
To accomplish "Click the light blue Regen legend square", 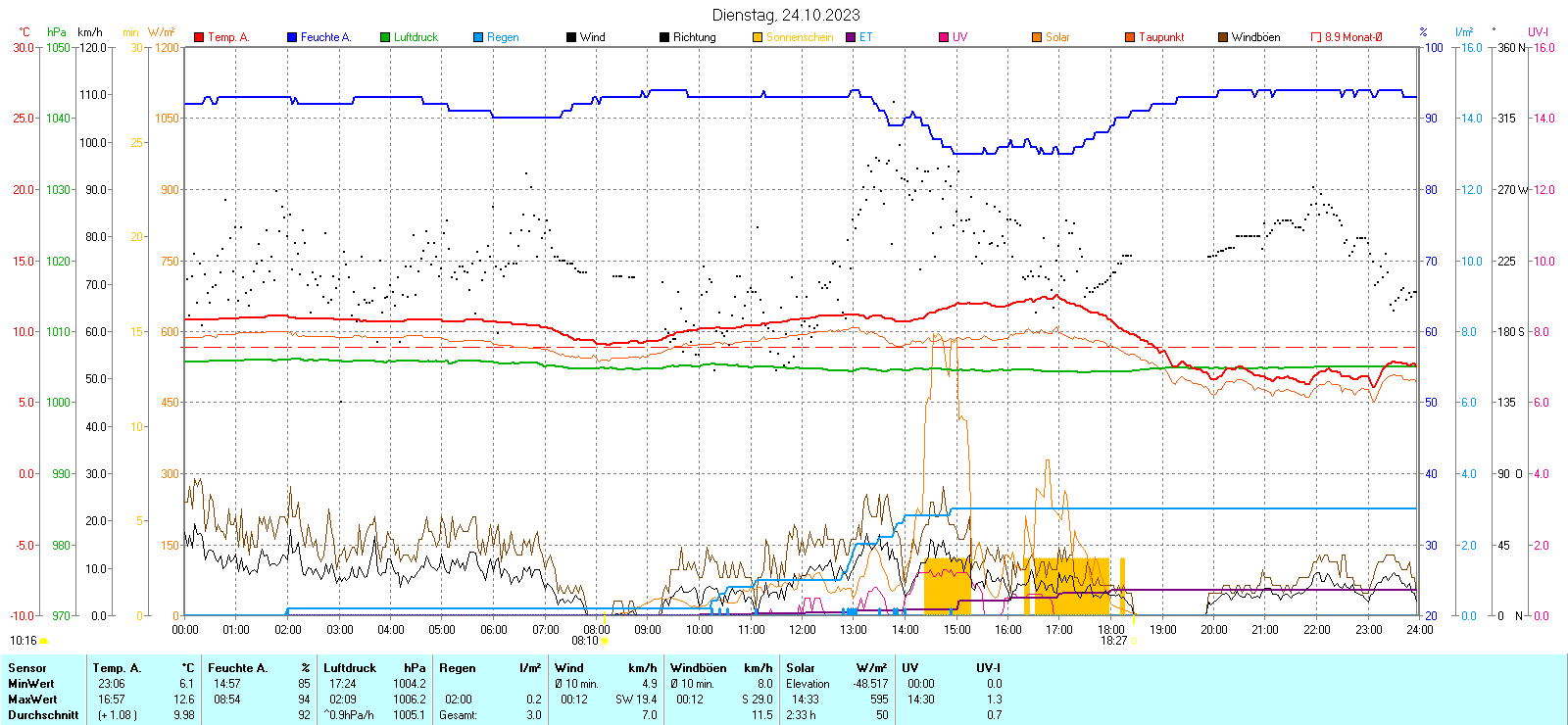I will click(478, 37).
